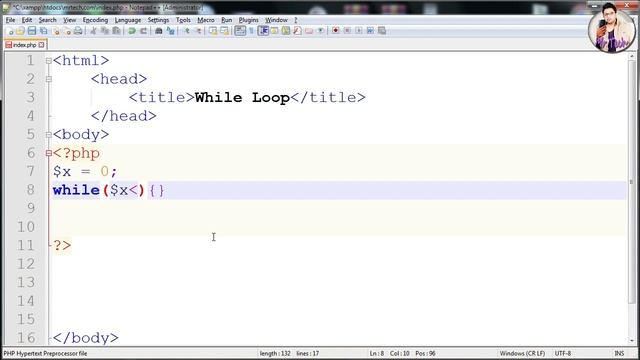Screen dimensions: 640x360
Task: Click the Playback macro icon
Action: point(359,31)
